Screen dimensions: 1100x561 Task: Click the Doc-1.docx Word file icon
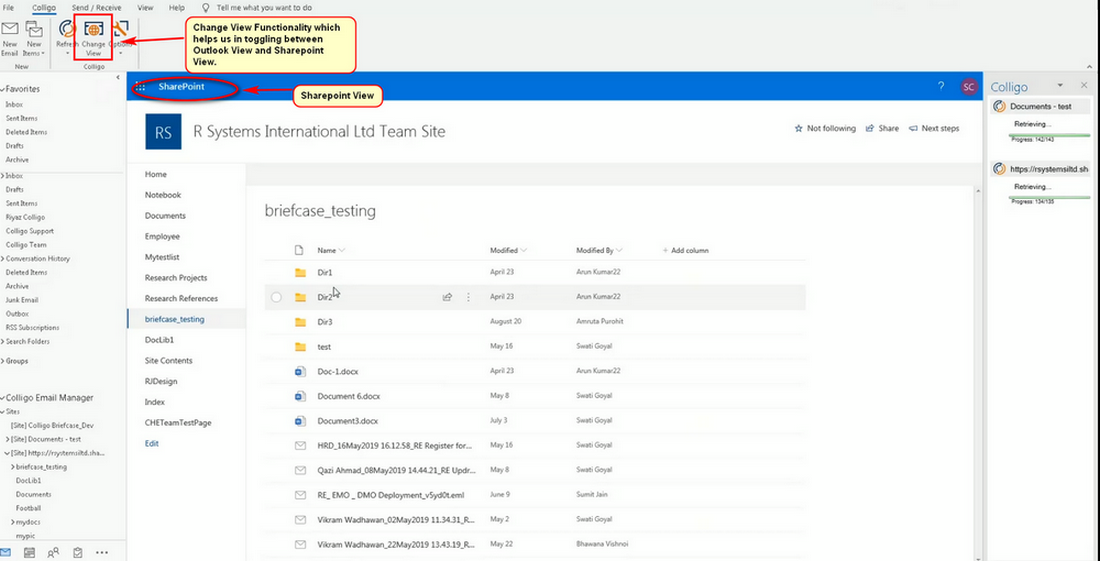tap(301, 372)
